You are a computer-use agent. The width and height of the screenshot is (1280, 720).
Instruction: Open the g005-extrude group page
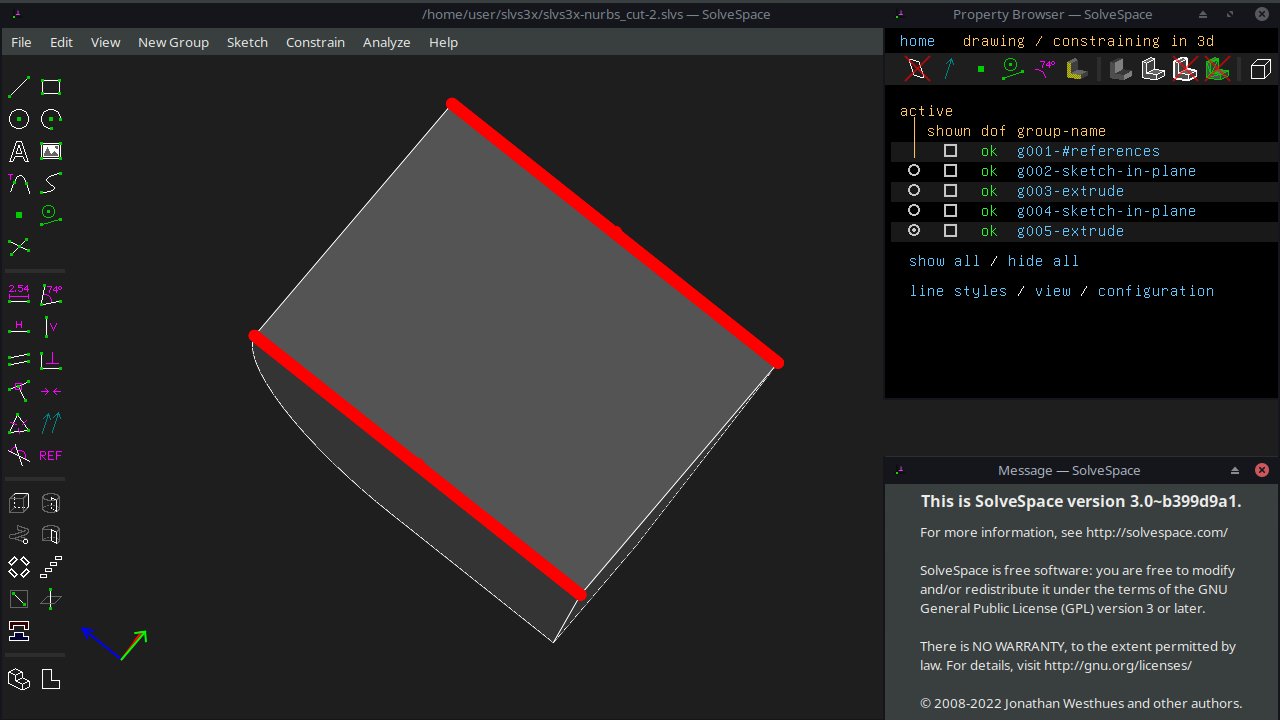[1070, 231]
